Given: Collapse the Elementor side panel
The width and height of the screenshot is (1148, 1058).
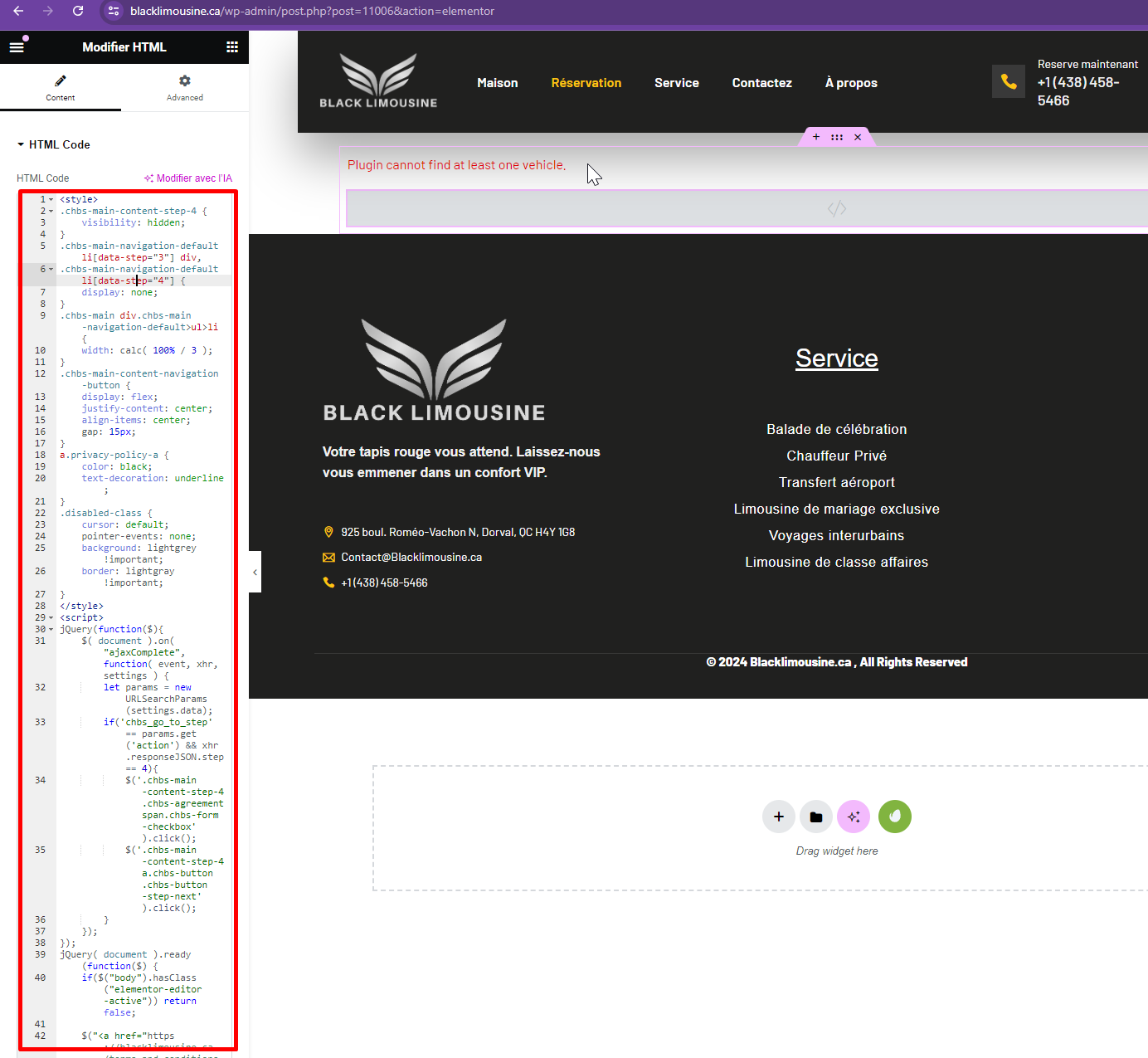Looking at the screenshot, I should tap(255, 572).
